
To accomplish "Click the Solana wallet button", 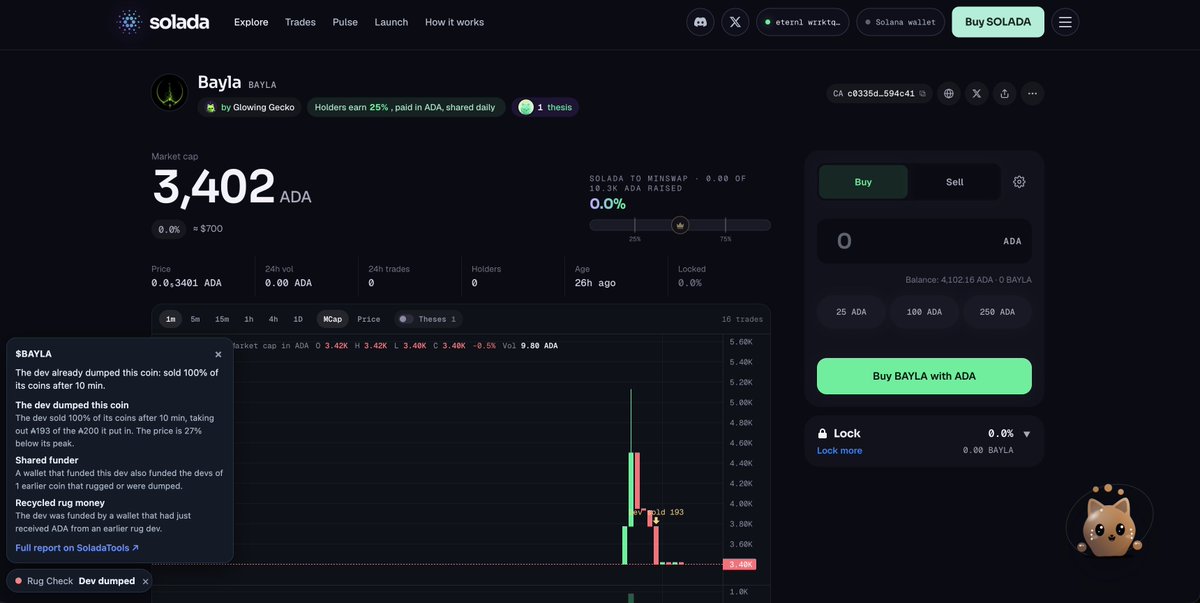I will pyautogui.click(x=900, y=22).
